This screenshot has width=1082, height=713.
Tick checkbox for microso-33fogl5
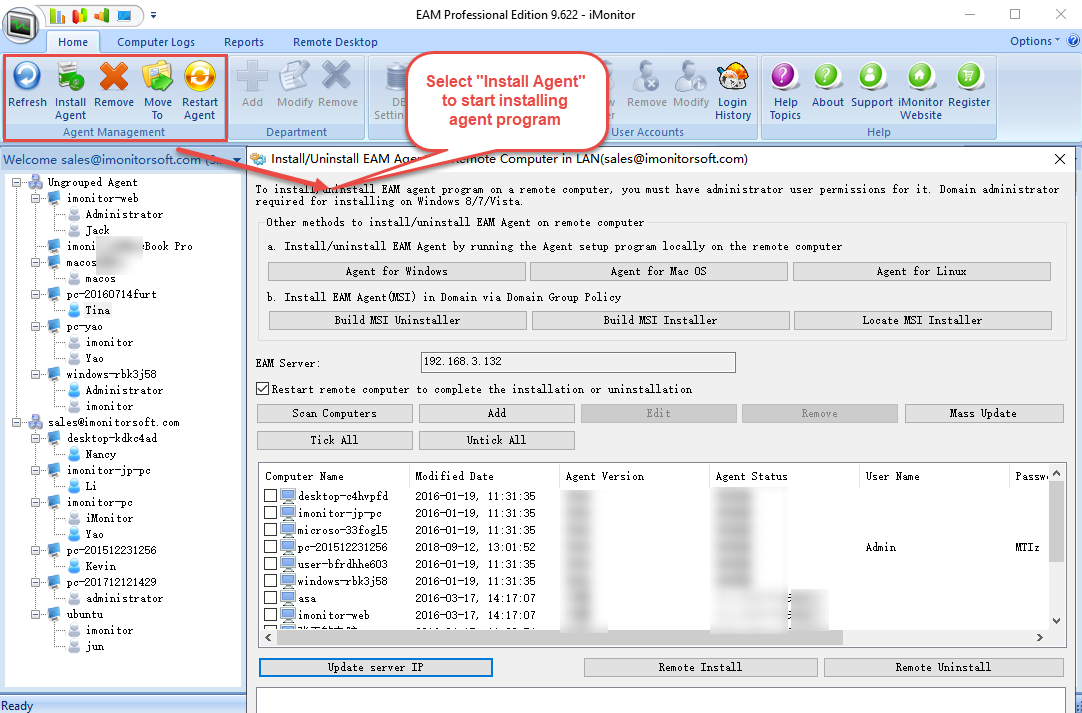pos(270,530)
